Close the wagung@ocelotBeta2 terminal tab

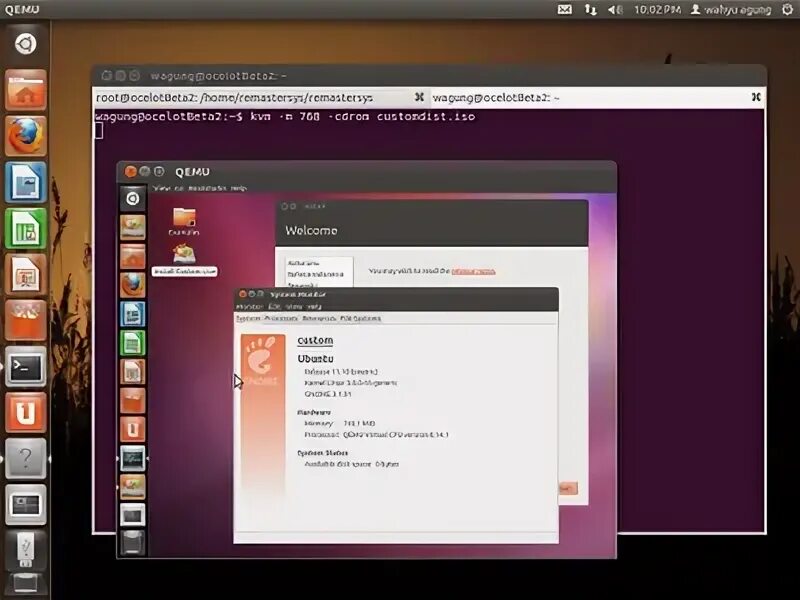[757, 97]
